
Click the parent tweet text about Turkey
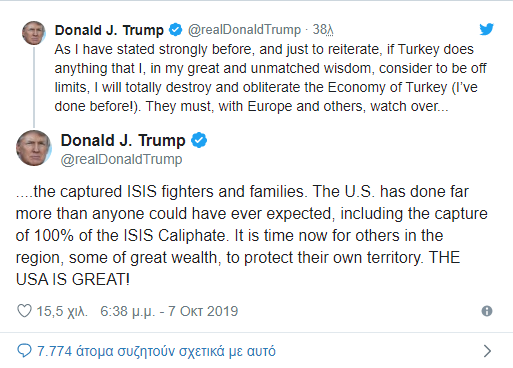271,78
